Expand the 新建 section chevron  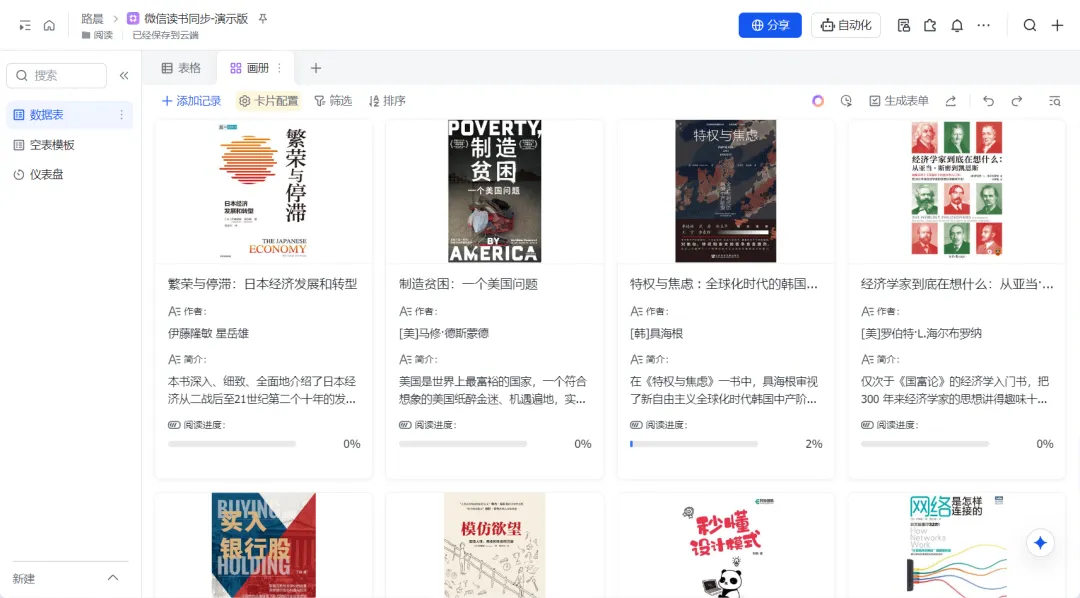tap(113, 578)
